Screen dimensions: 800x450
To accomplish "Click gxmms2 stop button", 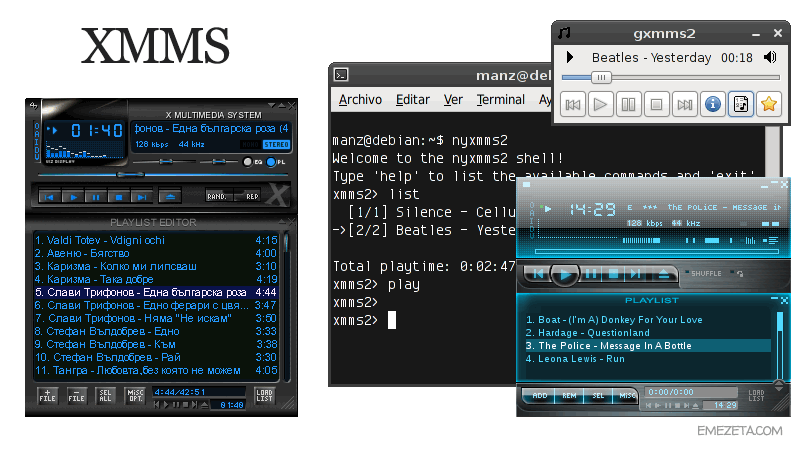I will (x=657, y=105).
